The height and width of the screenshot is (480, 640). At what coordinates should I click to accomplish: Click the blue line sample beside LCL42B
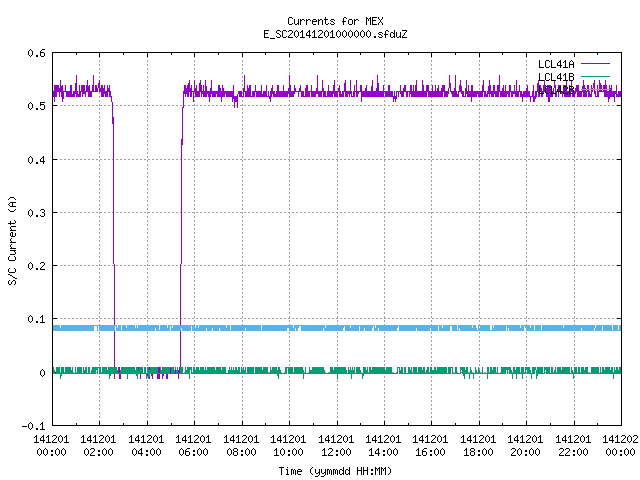595,89
